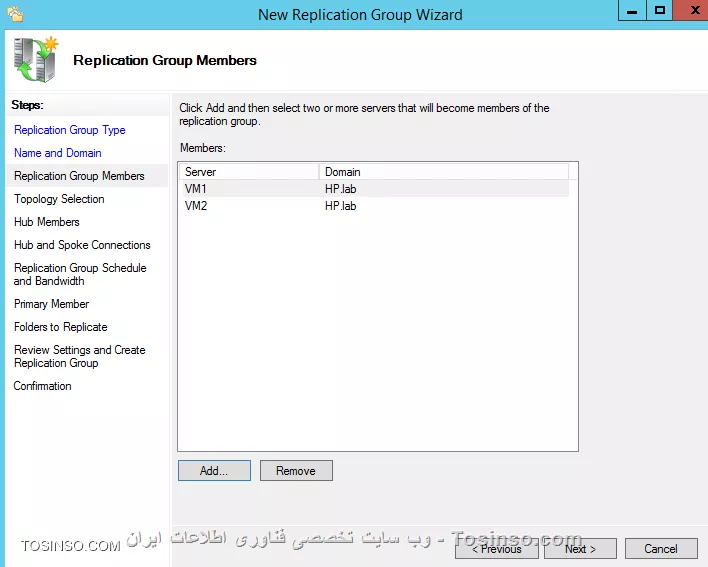This screenshot has height=567, width=708.
Task: Select Topology Selection step
Action: pyautogui.click(x=59, y=199)
